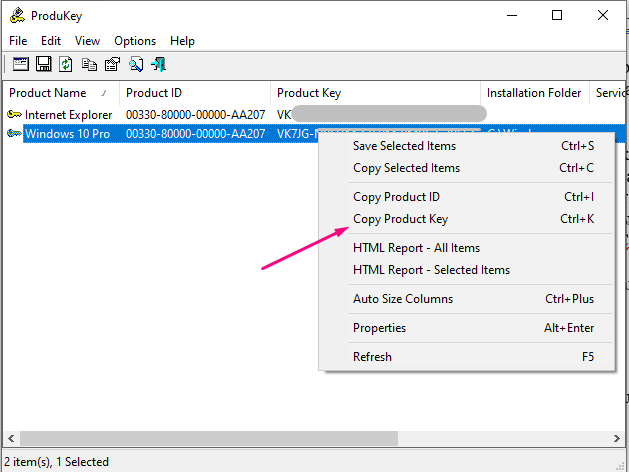Sort by the Product Name column header
Image resolution: width=629 pixels, height=472 pixels.
click(61, 93)
